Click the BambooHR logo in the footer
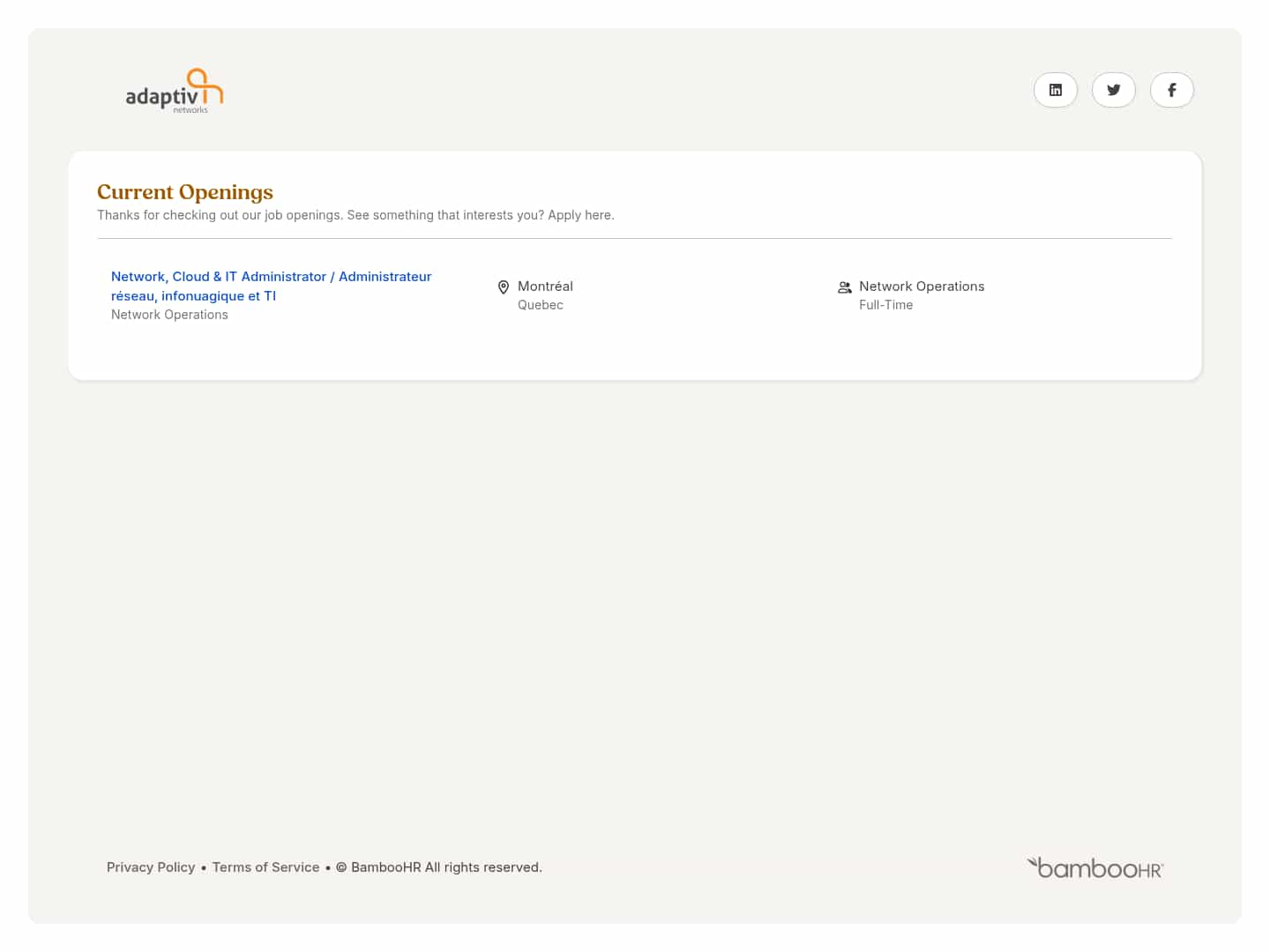The width and height of the screenshot is (1270, 952). [1094, 866]
